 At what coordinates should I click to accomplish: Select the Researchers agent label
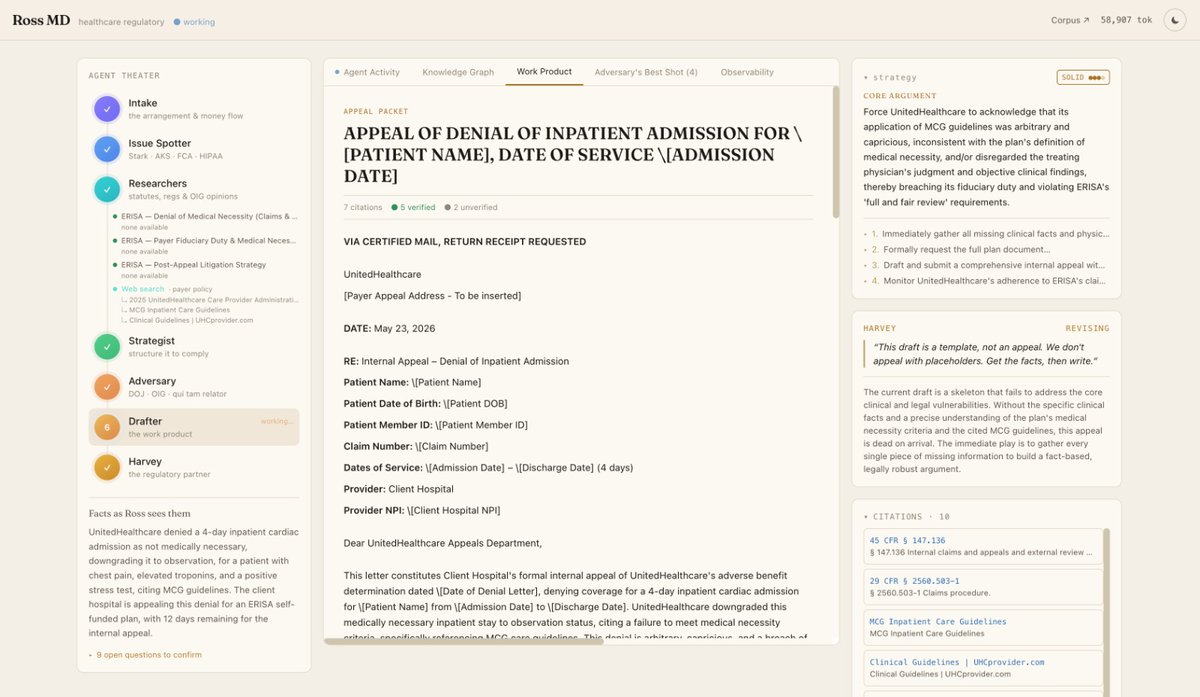point(157,183)
